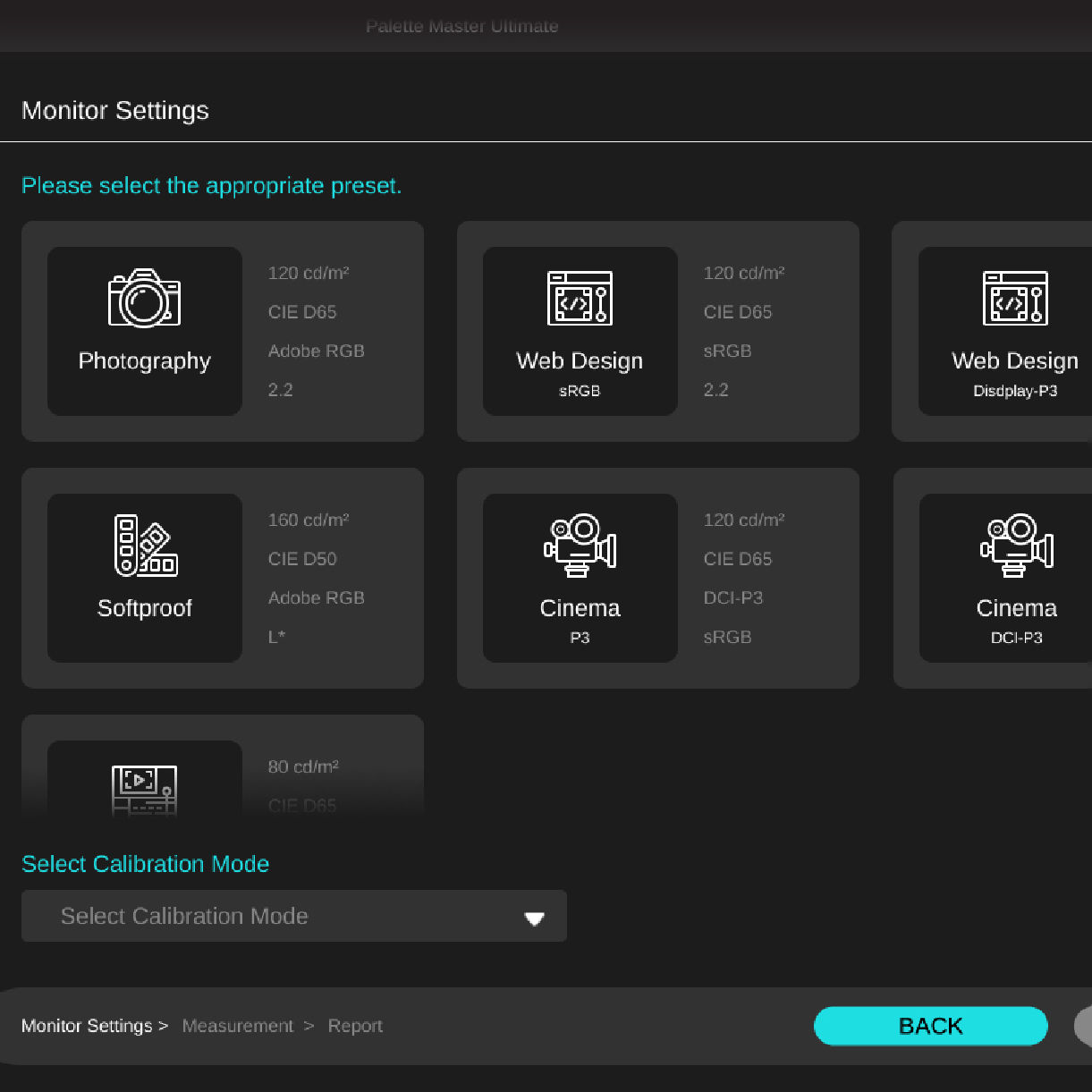Expand the calibration mode dropdown arrow

(534, 918)
